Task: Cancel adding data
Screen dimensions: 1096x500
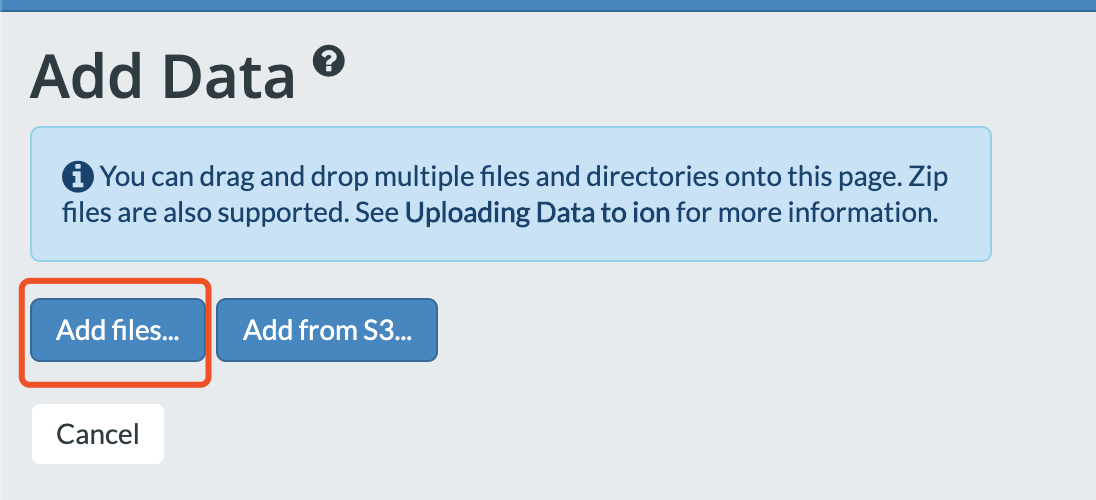Action: 98,434
